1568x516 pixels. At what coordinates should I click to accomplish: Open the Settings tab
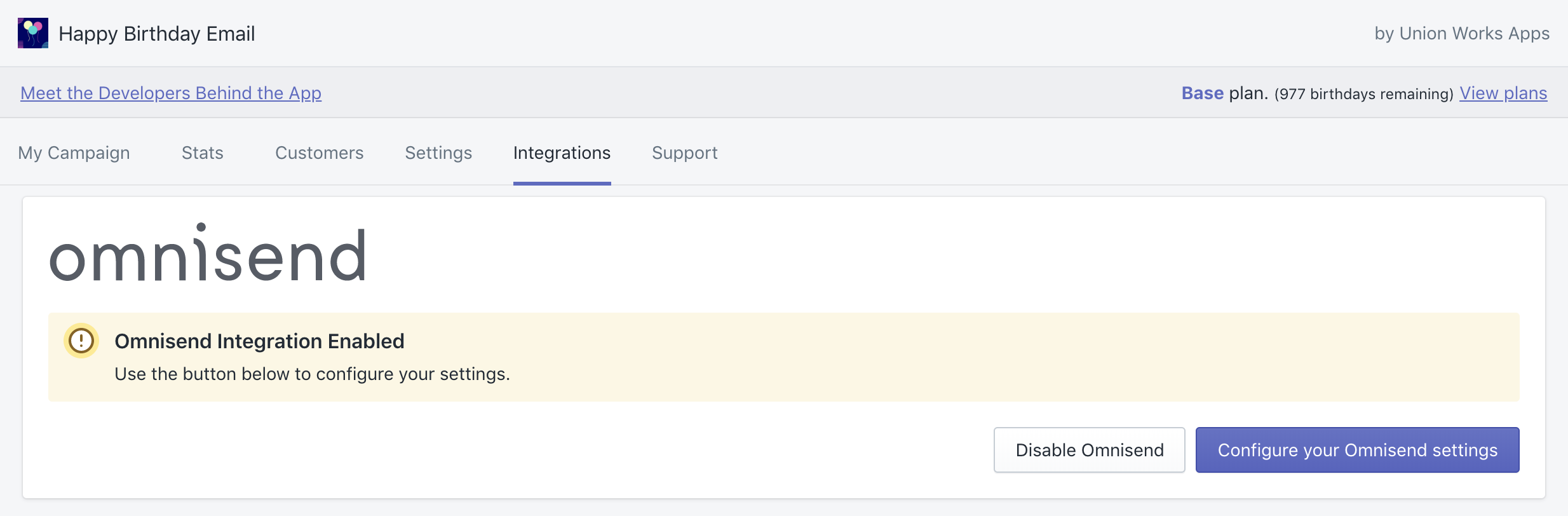(438, 153)
